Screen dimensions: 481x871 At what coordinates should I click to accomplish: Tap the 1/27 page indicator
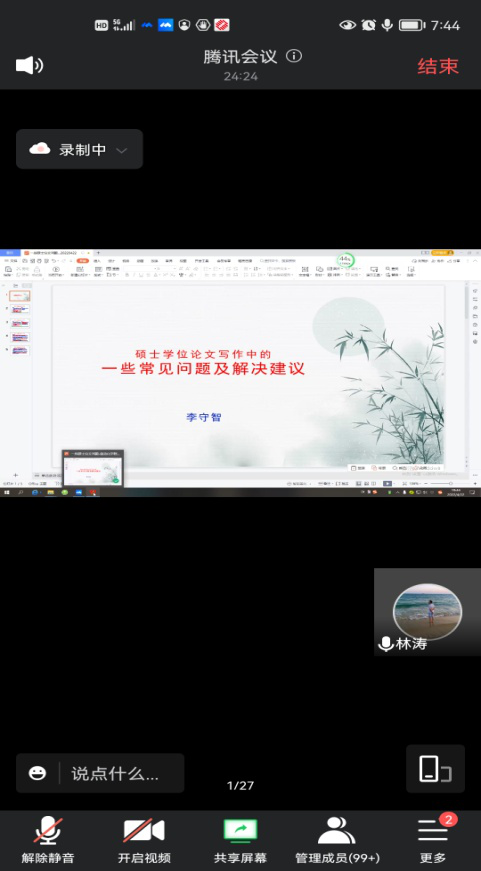tap(240, 785)
